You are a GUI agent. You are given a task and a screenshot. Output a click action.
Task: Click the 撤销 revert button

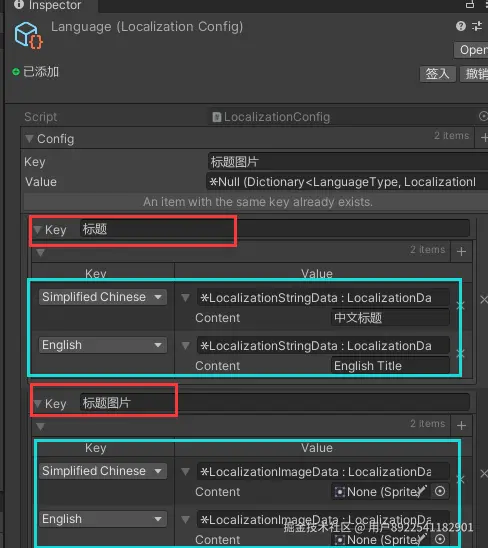tap(474, 74)
